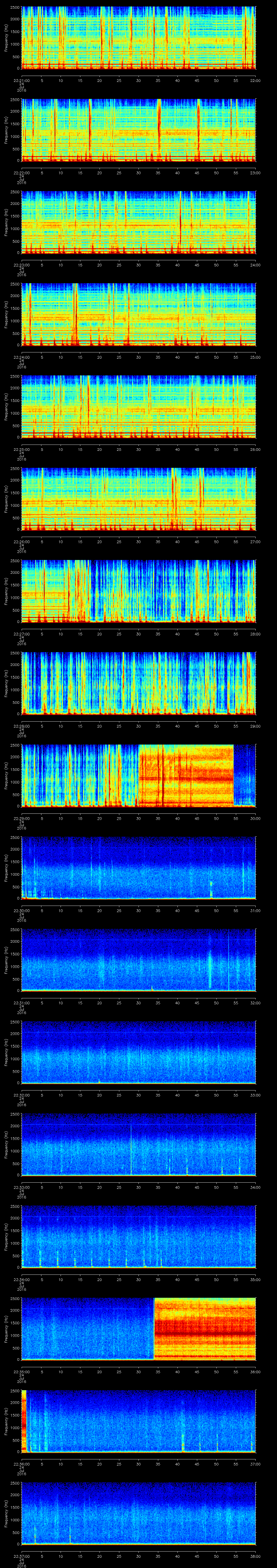Click the Frequency (Hz) label of the 22:30 panel

tap(6, 868)
